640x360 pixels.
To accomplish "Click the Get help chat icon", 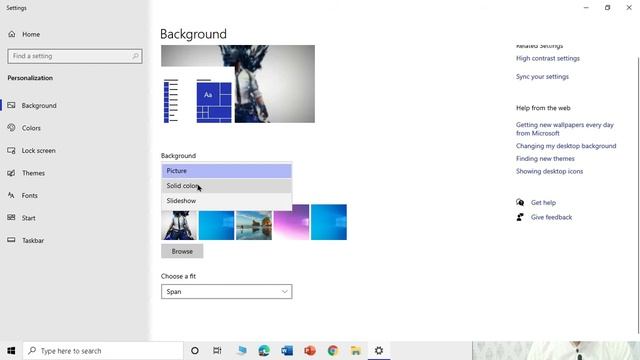I will 520,202.
